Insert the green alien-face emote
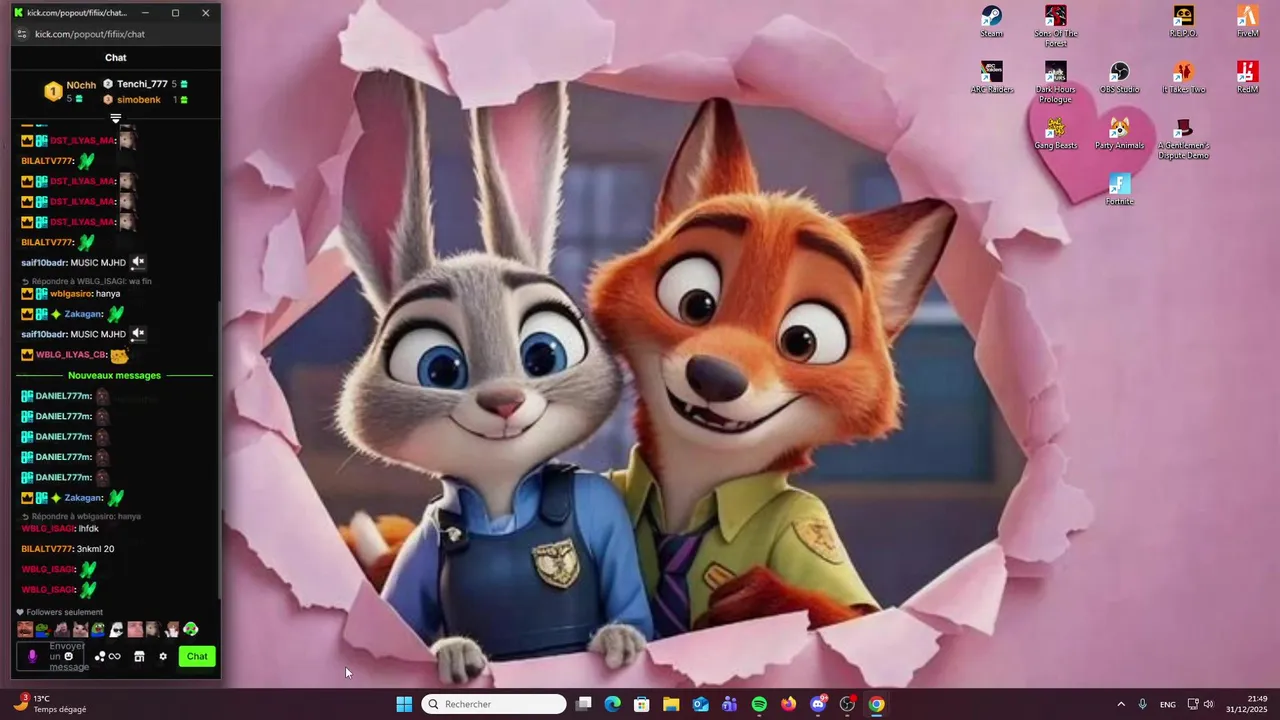The width and height of the screenshot is (1280, 720). click(190, 629)
